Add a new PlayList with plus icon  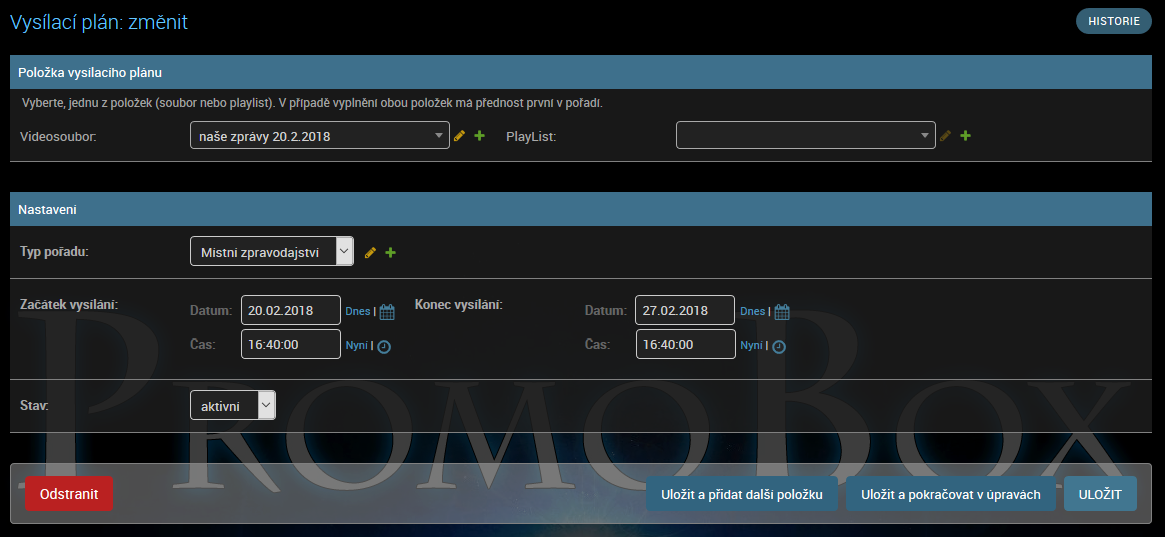pos(965,136)
